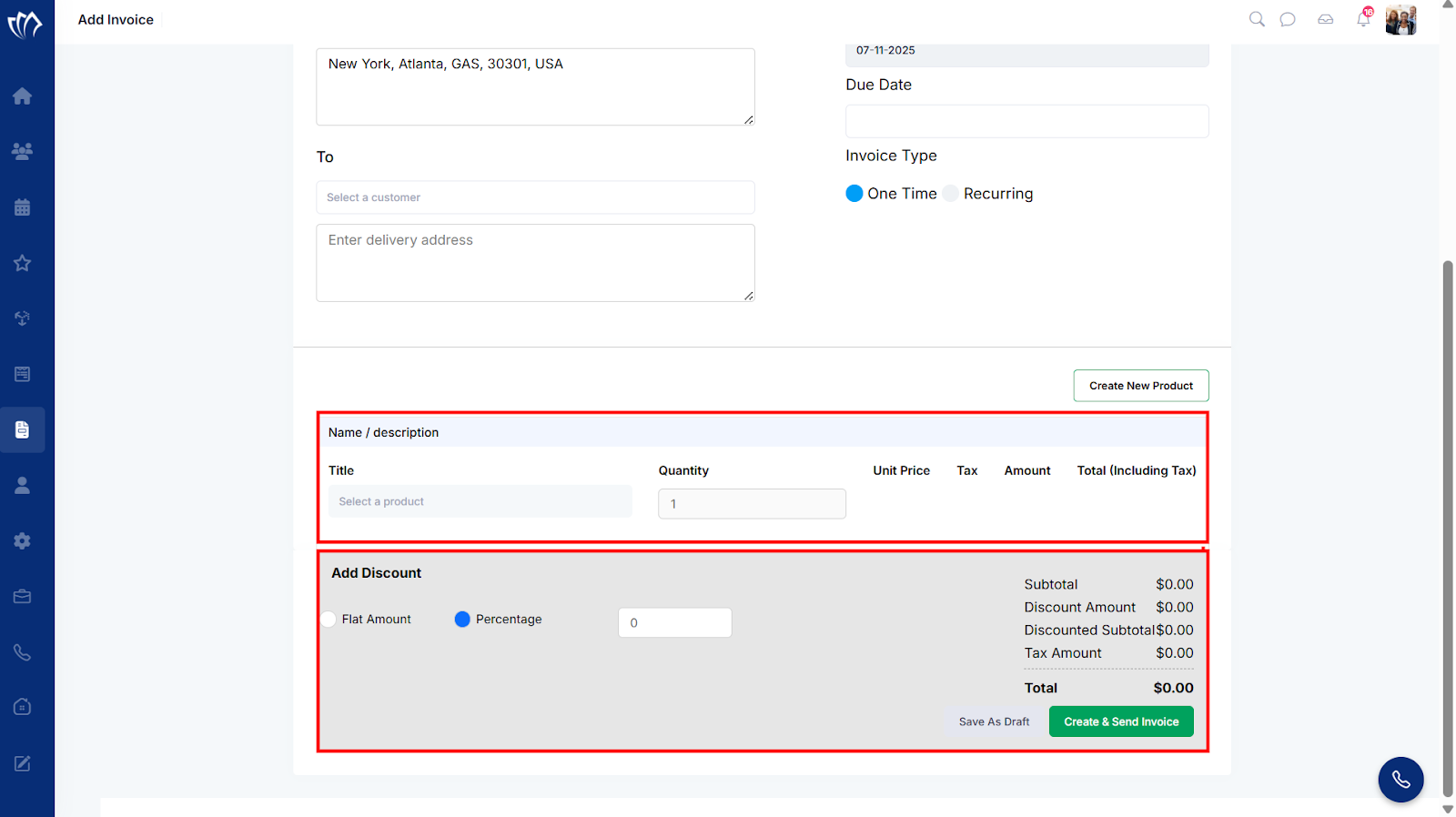Open the profile photo menu
1456x817 pixels.
[1400, 19]
